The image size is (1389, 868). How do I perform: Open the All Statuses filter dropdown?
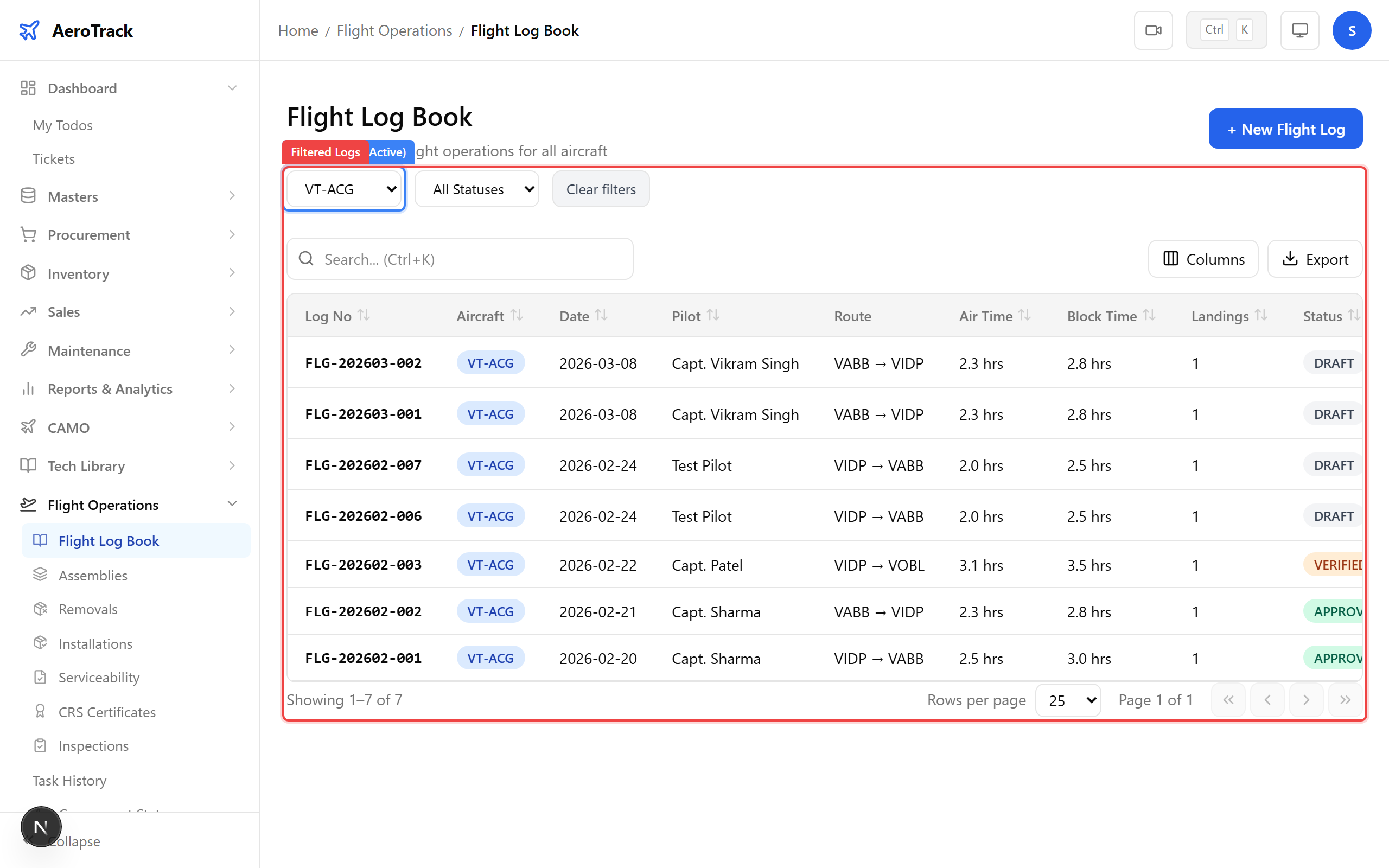coord(476,189)
